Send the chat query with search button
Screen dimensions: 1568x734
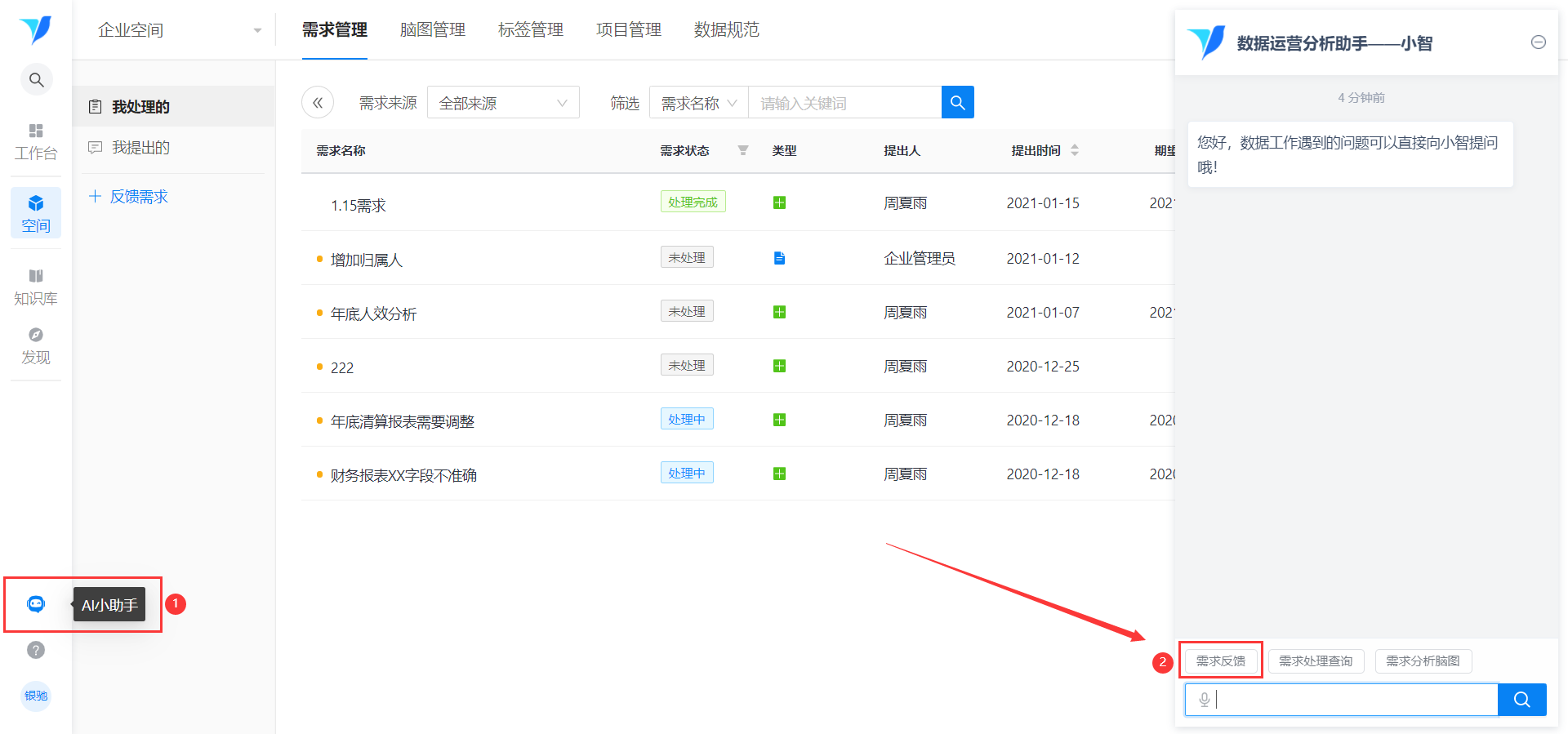[1522, 700]
